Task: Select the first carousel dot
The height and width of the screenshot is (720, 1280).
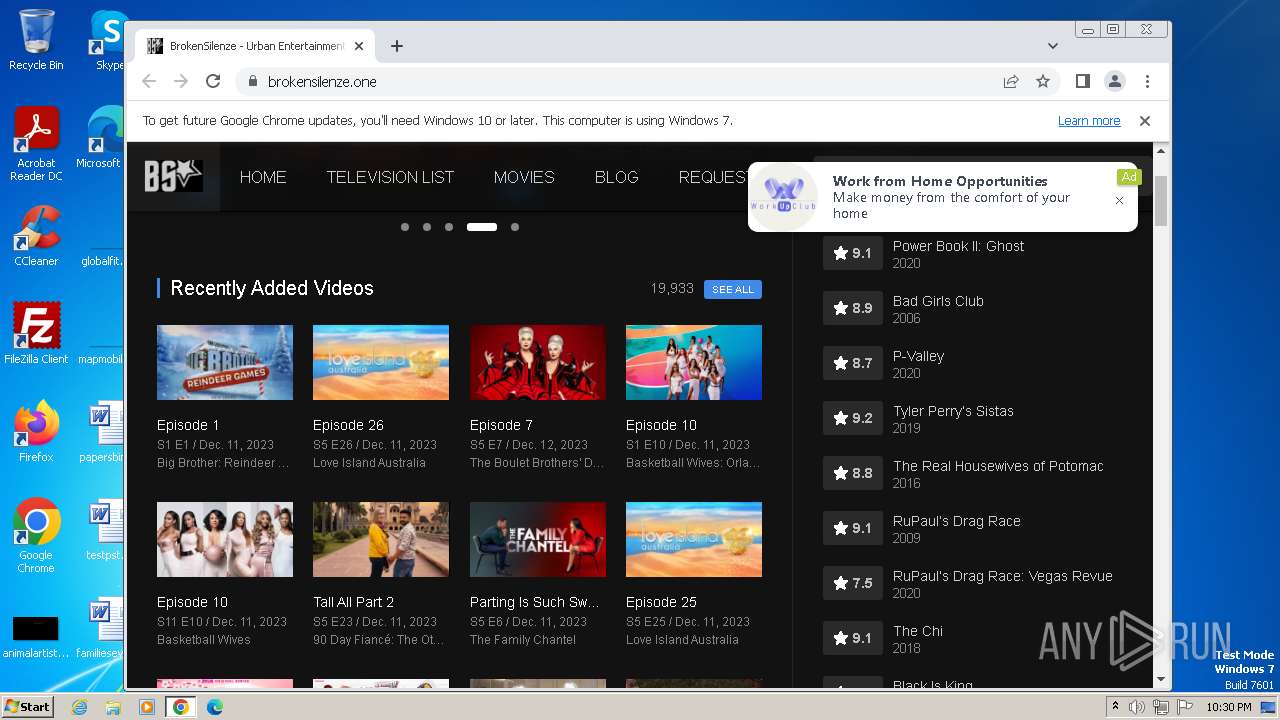Action: [405, 227]
